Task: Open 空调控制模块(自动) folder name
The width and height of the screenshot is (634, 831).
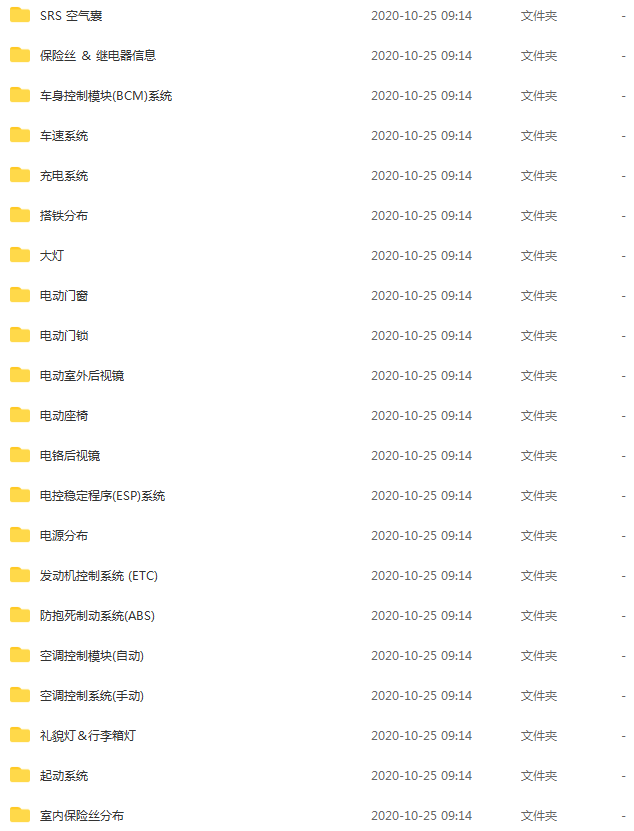Action: click(x=92, y=656)
